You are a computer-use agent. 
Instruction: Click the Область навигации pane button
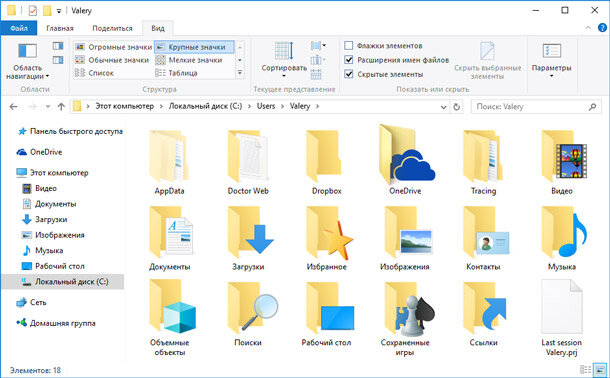(28, 61)
